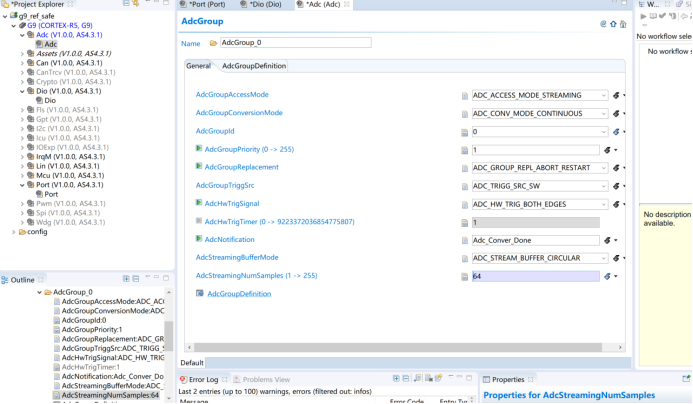
Task: Click the AdcGroupConversionMode parameter label
Action: [239, 113]
